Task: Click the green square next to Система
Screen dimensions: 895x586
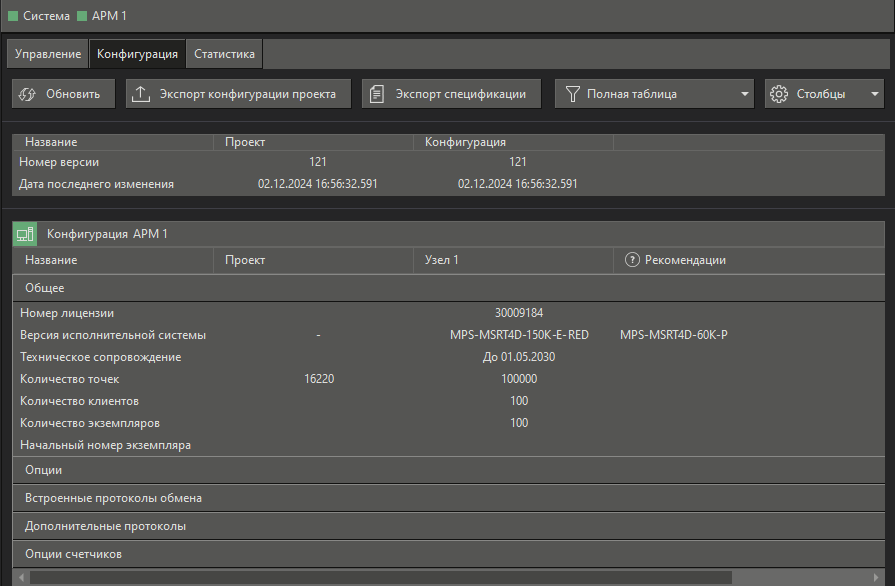Action: tap(13, 17)
